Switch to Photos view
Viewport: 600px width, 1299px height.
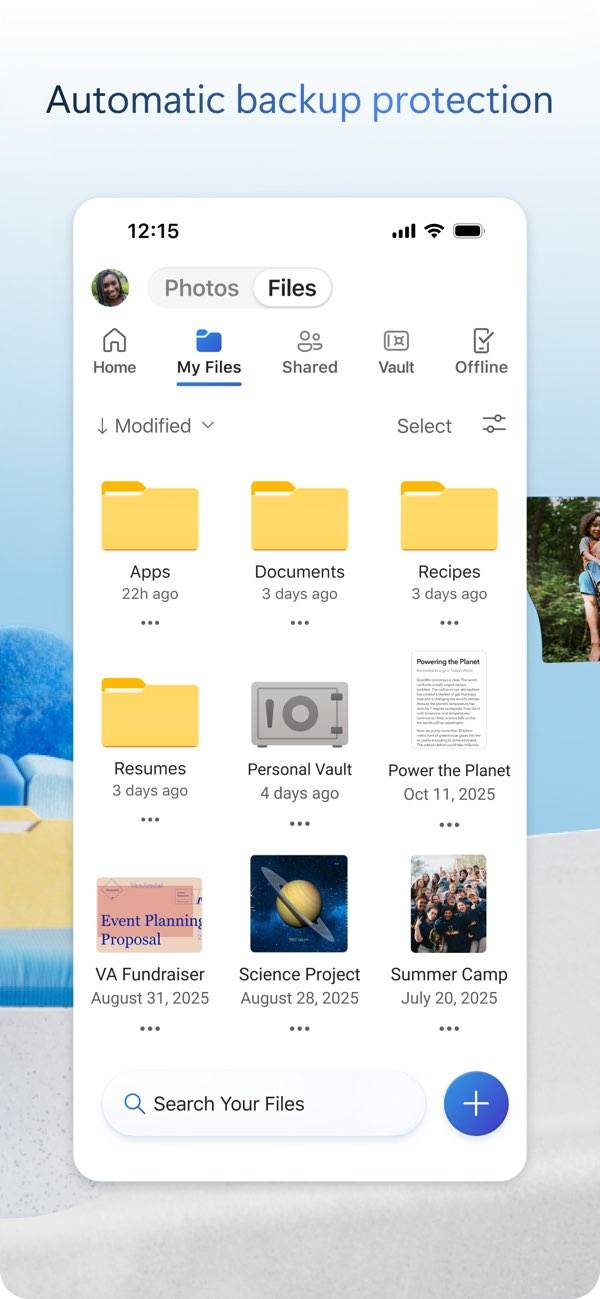[201, 288]
